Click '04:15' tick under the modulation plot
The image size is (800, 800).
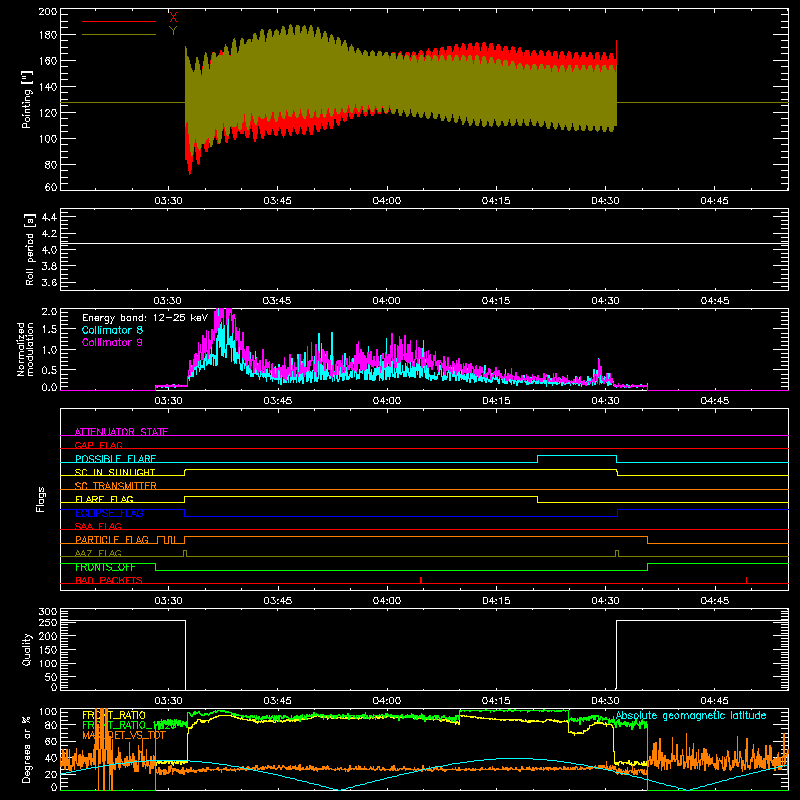click(496, 401)
